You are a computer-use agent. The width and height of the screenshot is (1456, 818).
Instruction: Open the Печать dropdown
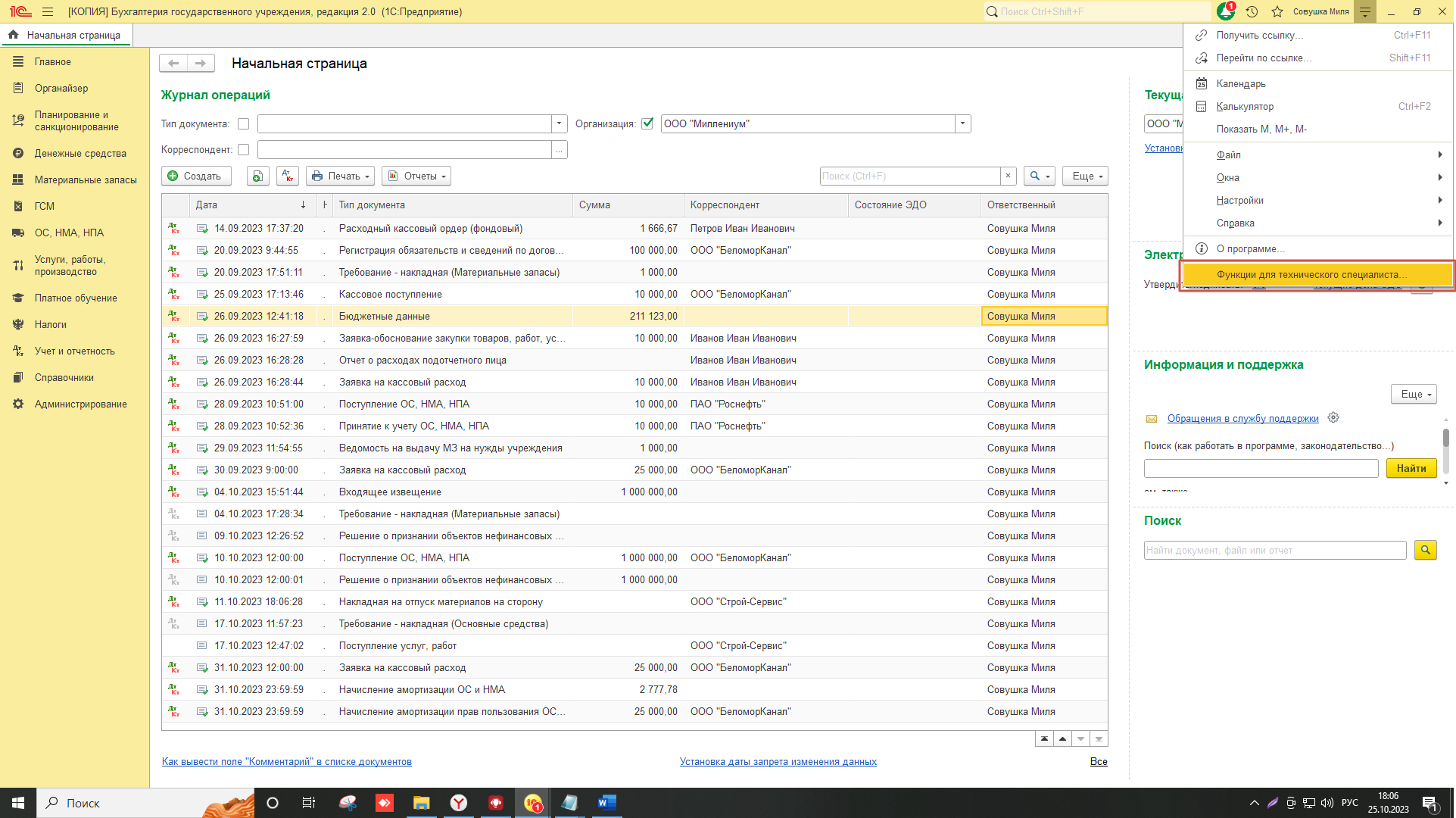(341, 176)
